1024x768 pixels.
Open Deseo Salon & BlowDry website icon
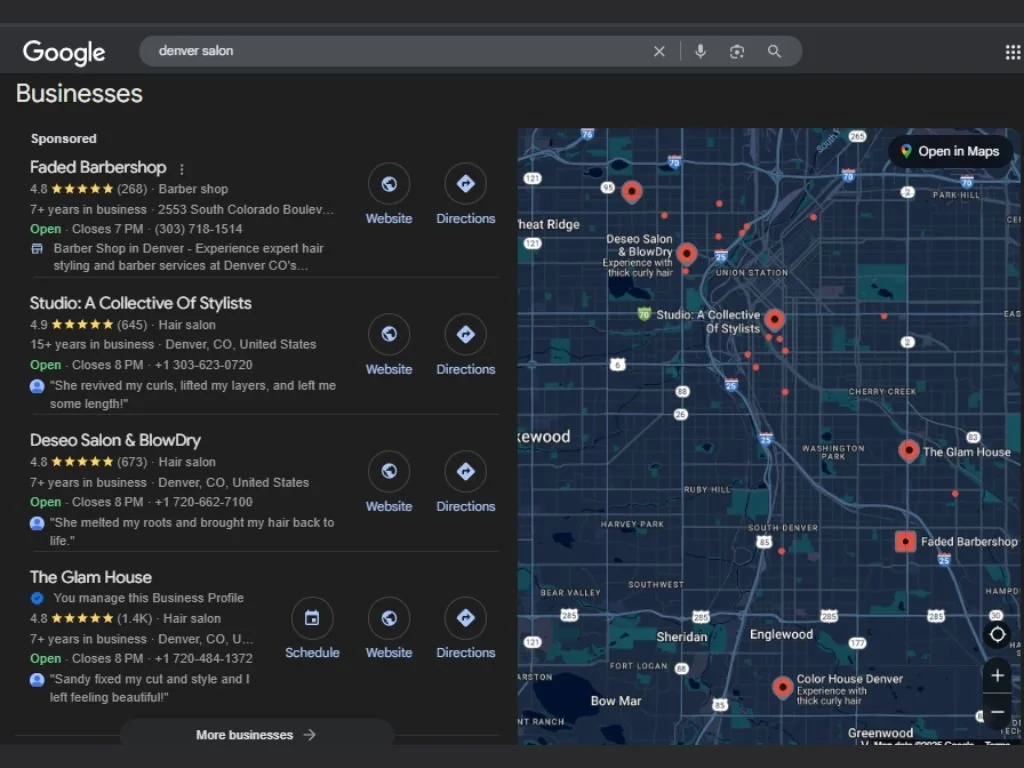(389, 471)
